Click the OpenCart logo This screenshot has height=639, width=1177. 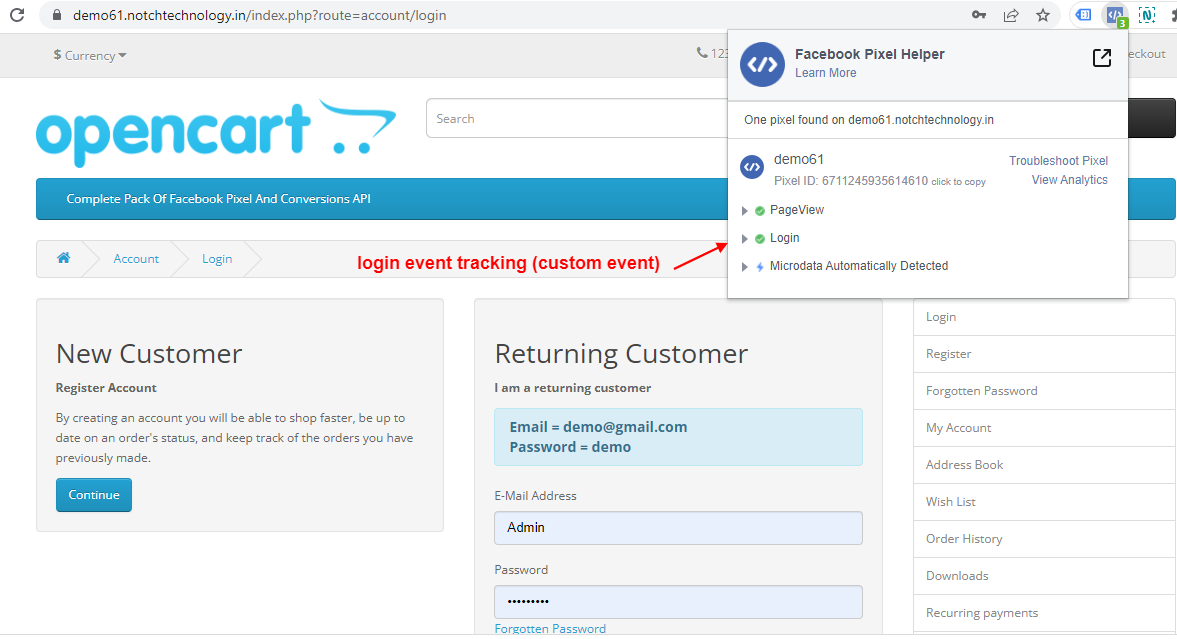(x=216, y=133)
